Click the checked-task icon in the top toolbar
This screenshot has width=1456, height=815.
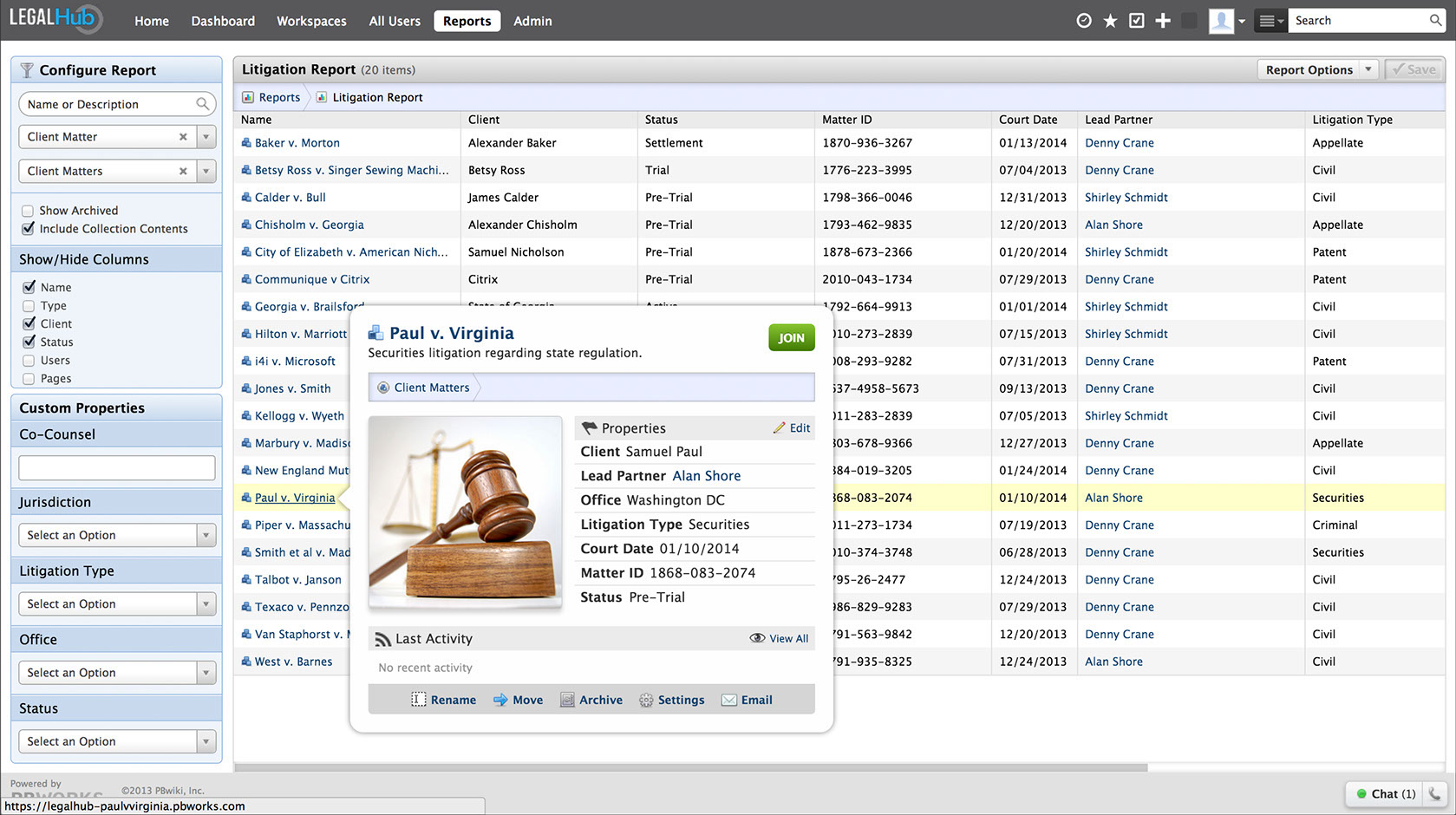(1136, 20)
